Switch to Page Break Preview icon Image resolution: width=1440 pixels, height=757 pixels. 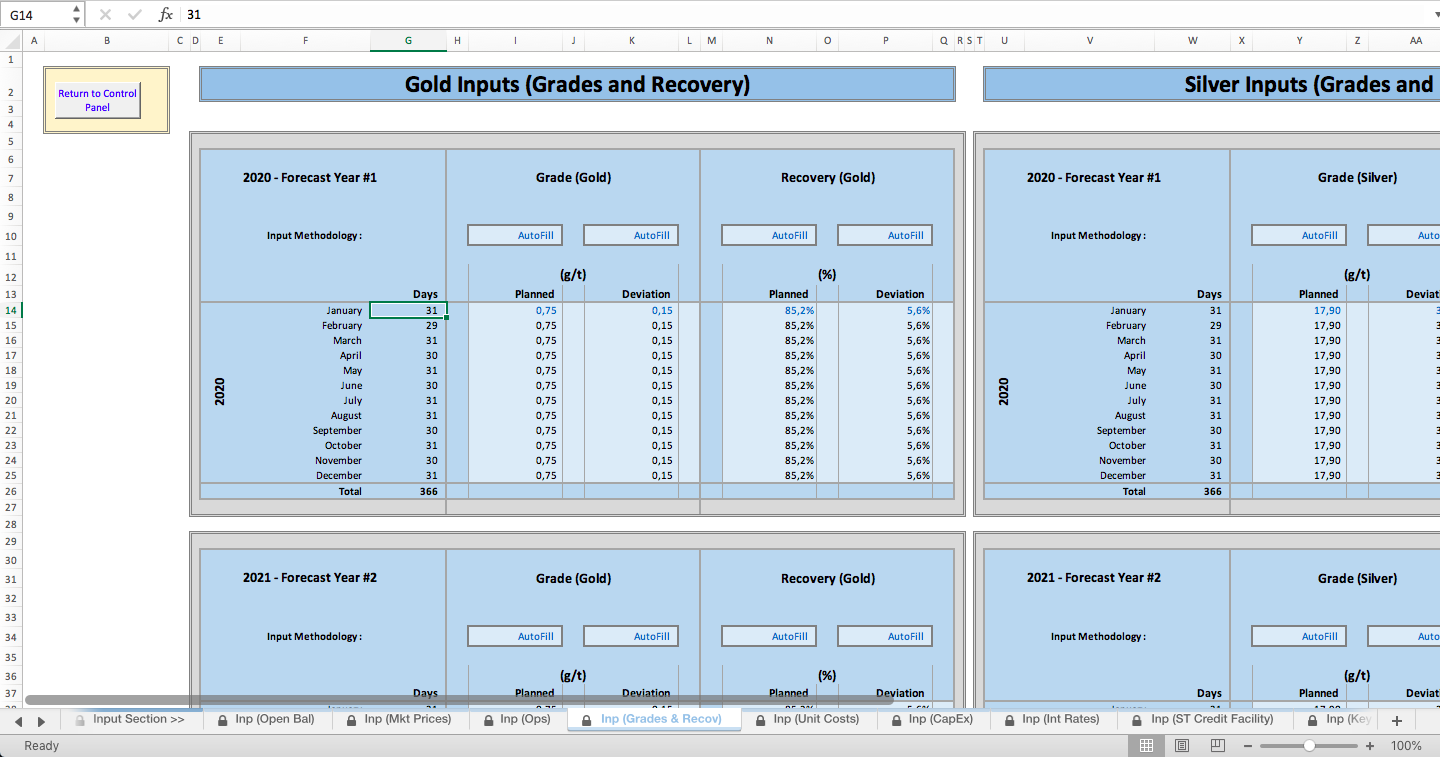1217,746
